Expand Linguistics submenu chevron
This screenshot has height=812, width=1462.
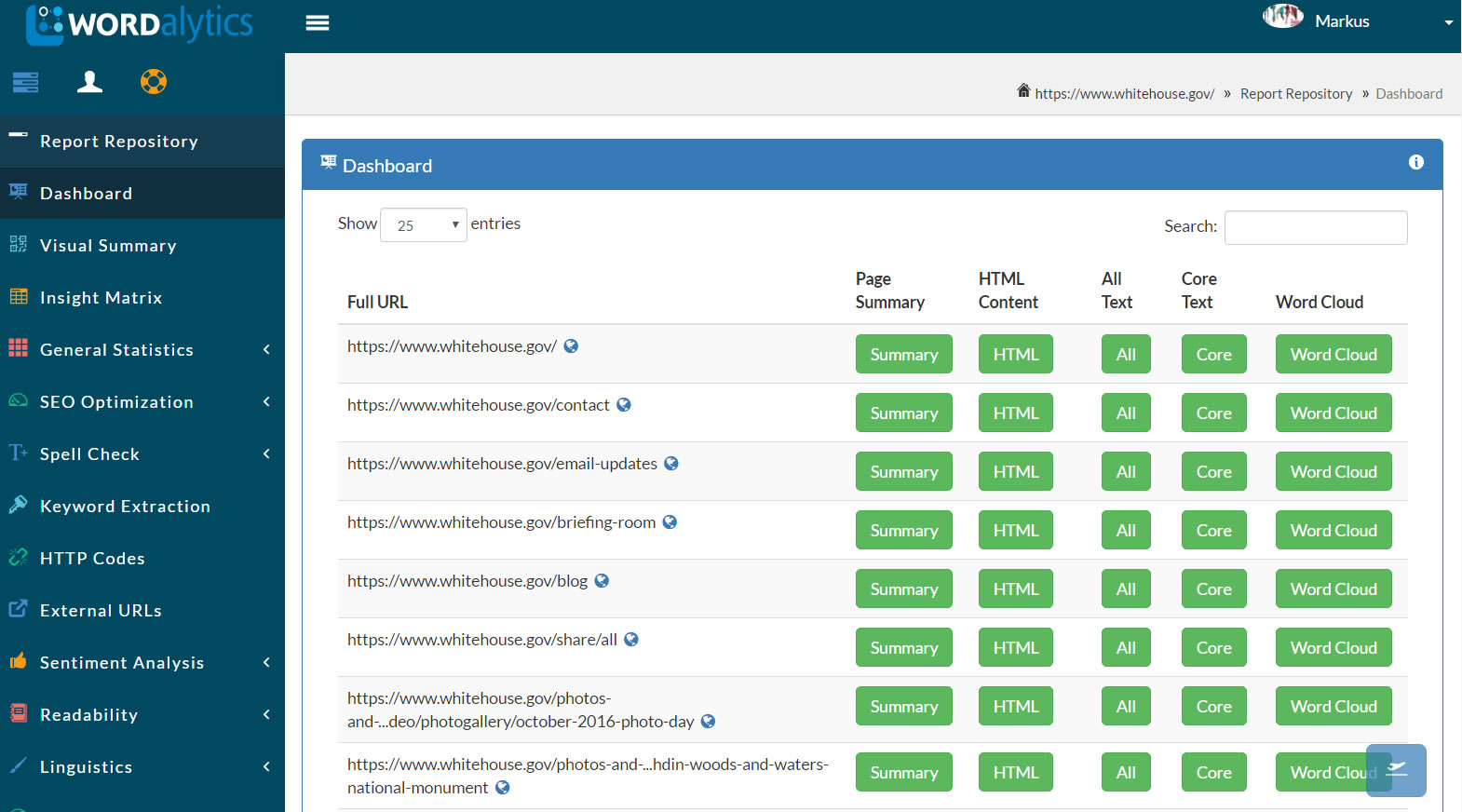click(266, 766)
